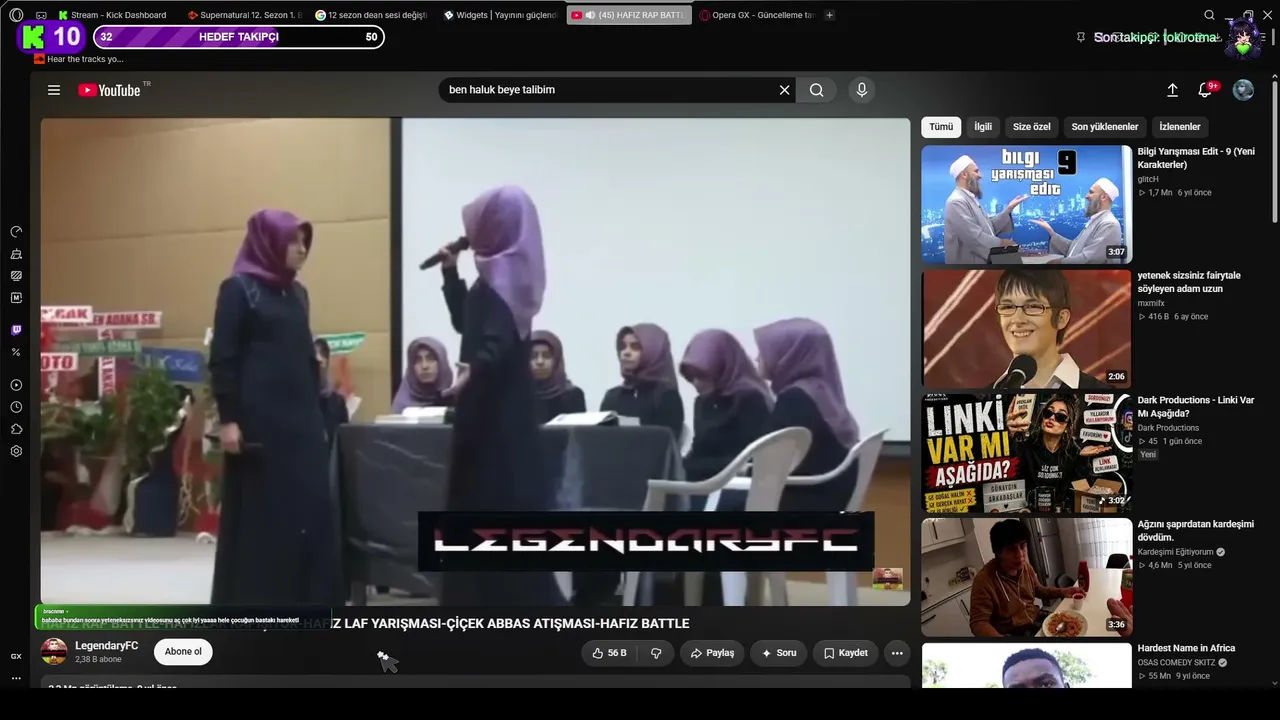Viewport: 1280px width, 720px height.
Task: Open Settings gear in Opera sidebar
Action: click(16, 451)
